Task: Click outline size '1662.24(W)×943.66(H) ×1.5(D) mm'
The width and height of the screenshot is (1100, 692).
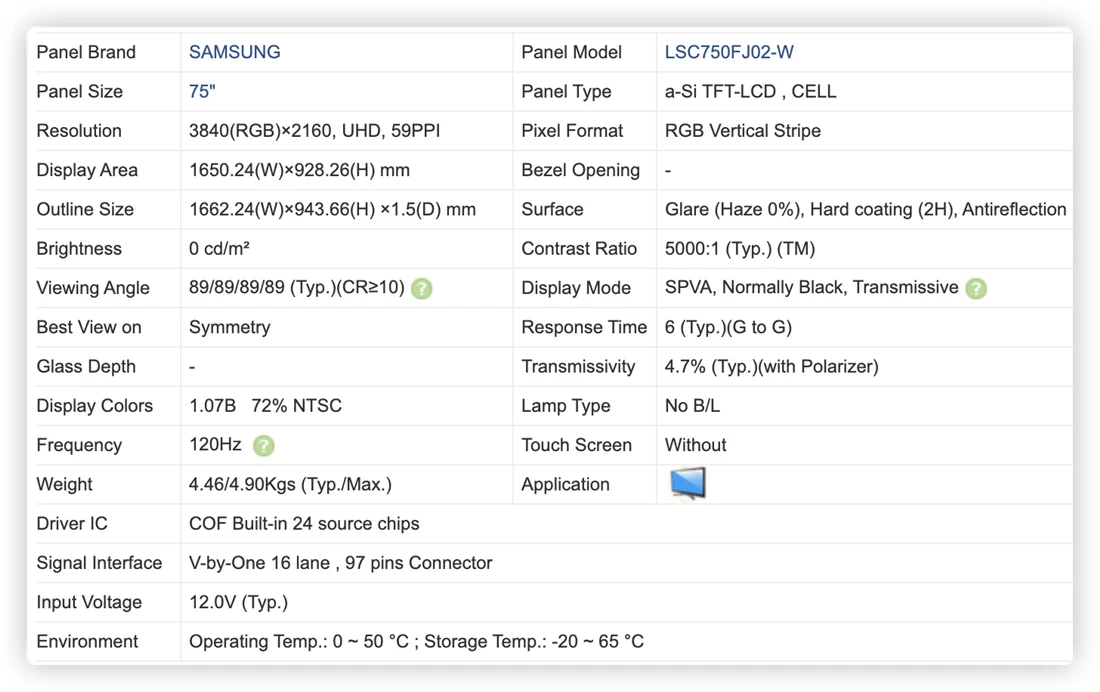Action: pyautogui.click(x=332, y=209)
